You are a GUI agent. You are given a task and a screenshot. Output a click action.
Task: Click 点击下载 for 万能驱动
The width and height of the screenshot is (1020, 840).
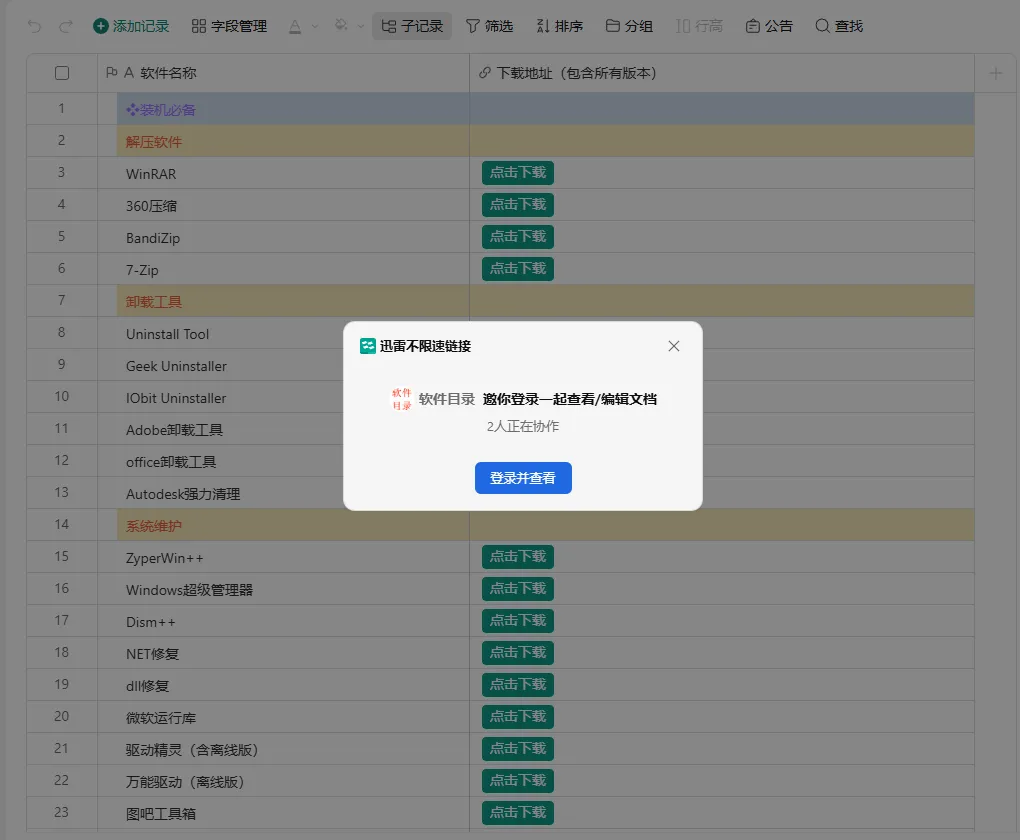point(518,780)
